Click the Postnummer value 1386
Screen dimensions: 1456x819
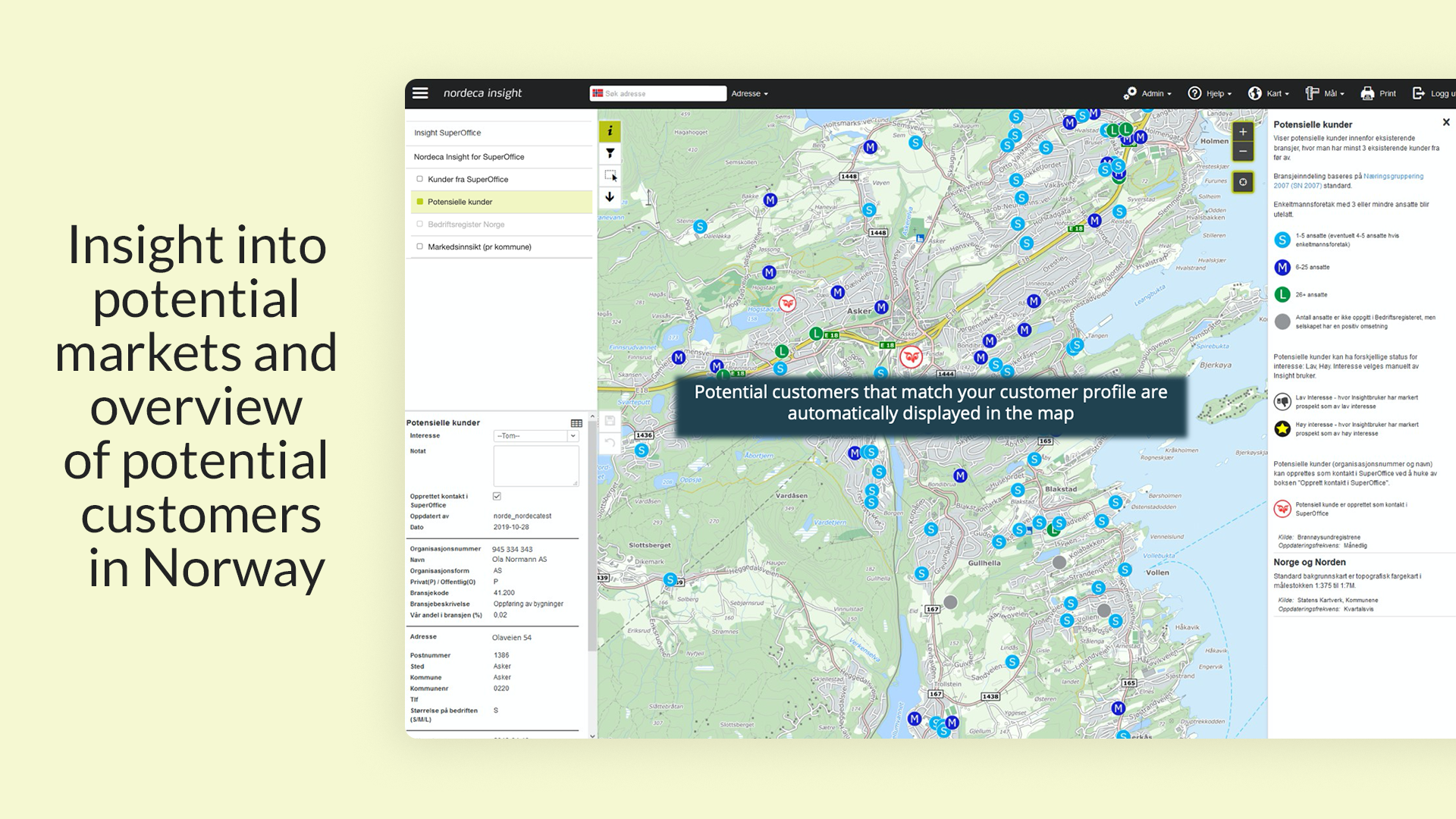(501, 655)
